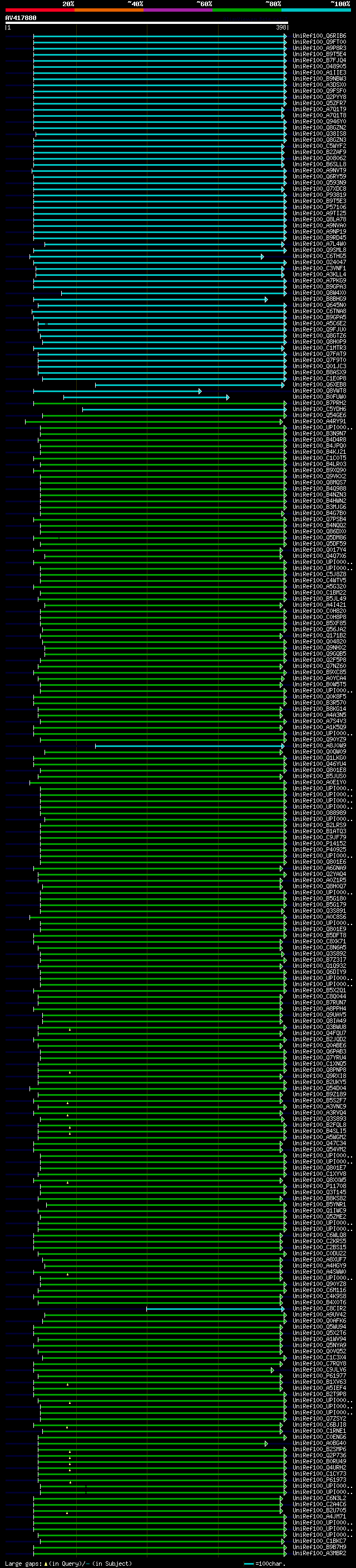Select the UniRef100_C1E0P8 label
Viewport: 356px width, 1568px height.
pyautogui.click(x=319, y=379)
